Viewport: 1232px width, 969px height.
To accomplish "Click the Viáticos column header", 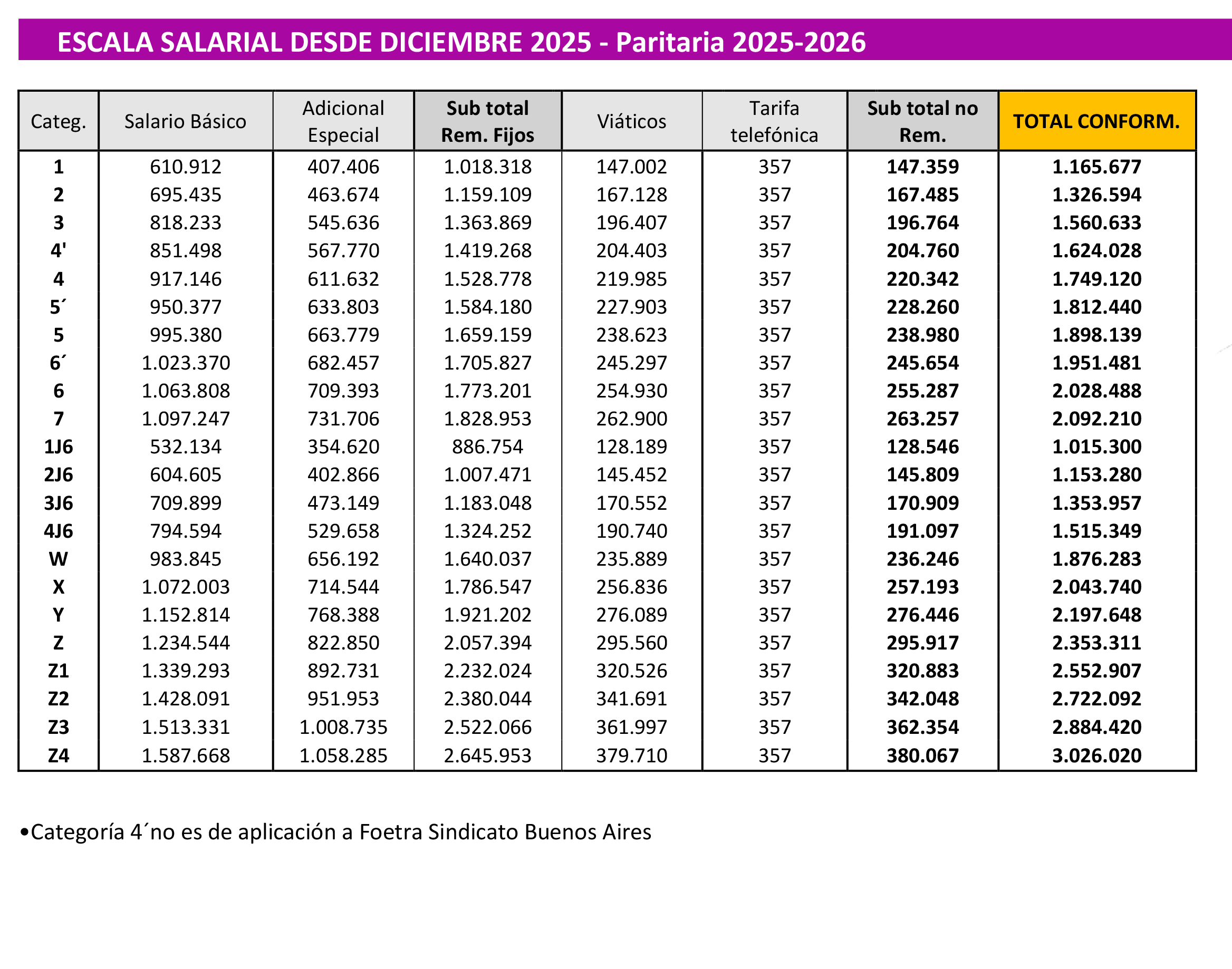I will coord(632,121).
